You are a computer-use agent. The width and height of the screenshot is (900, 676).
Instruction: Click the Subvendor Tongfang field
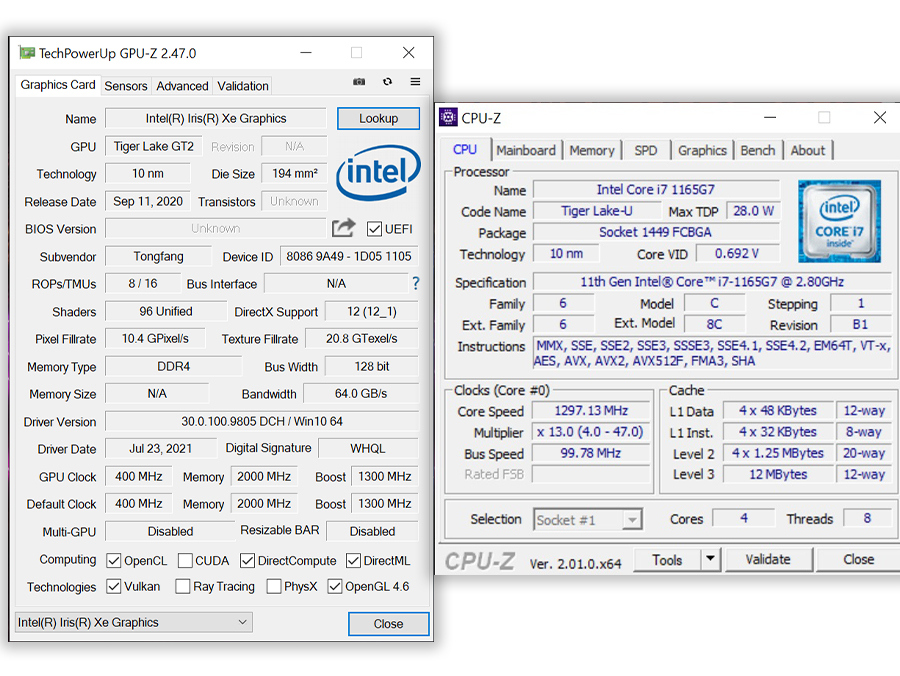click(x=158, y=256)
